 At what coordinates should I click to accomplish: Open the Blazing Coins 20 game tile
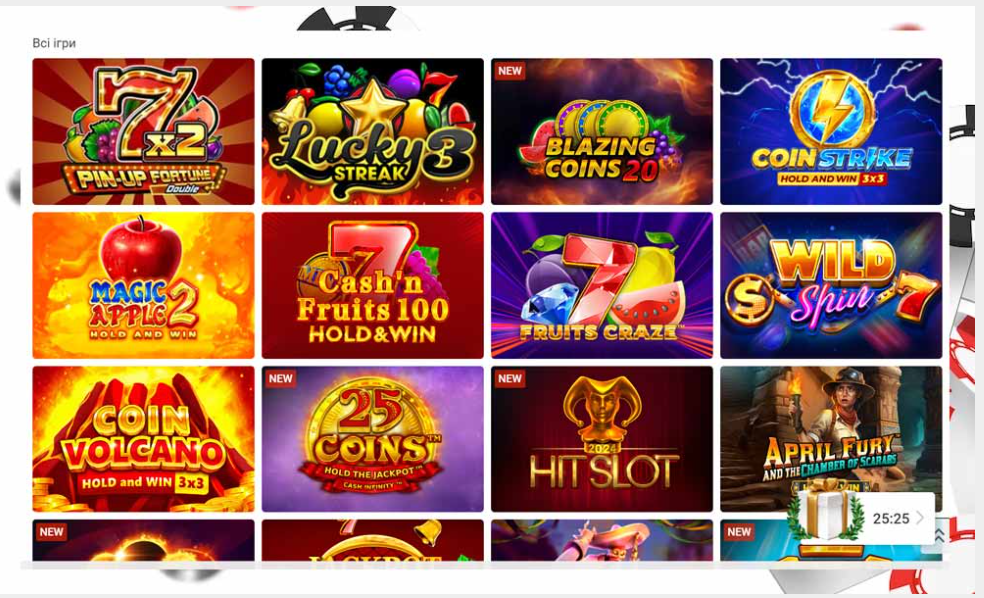click(x=602, y=132)
